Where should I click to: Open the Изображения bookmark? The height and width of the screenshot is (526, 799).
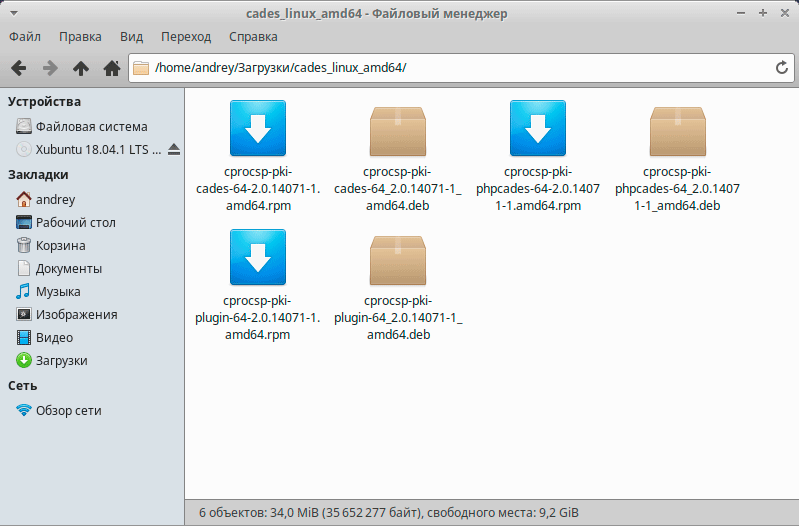tap(67, 314)
